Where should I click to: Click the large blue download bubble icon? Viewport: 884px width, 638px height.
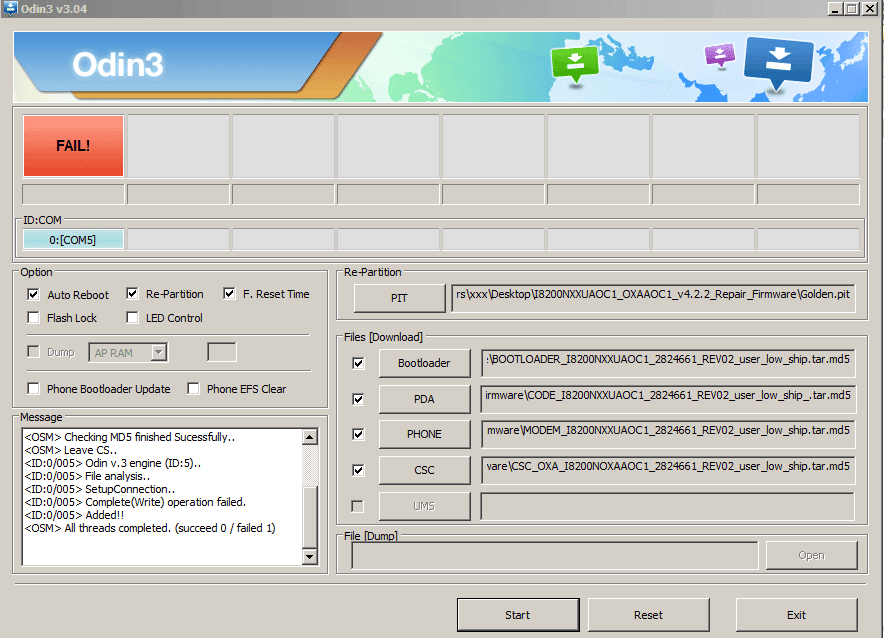point(779,63)
